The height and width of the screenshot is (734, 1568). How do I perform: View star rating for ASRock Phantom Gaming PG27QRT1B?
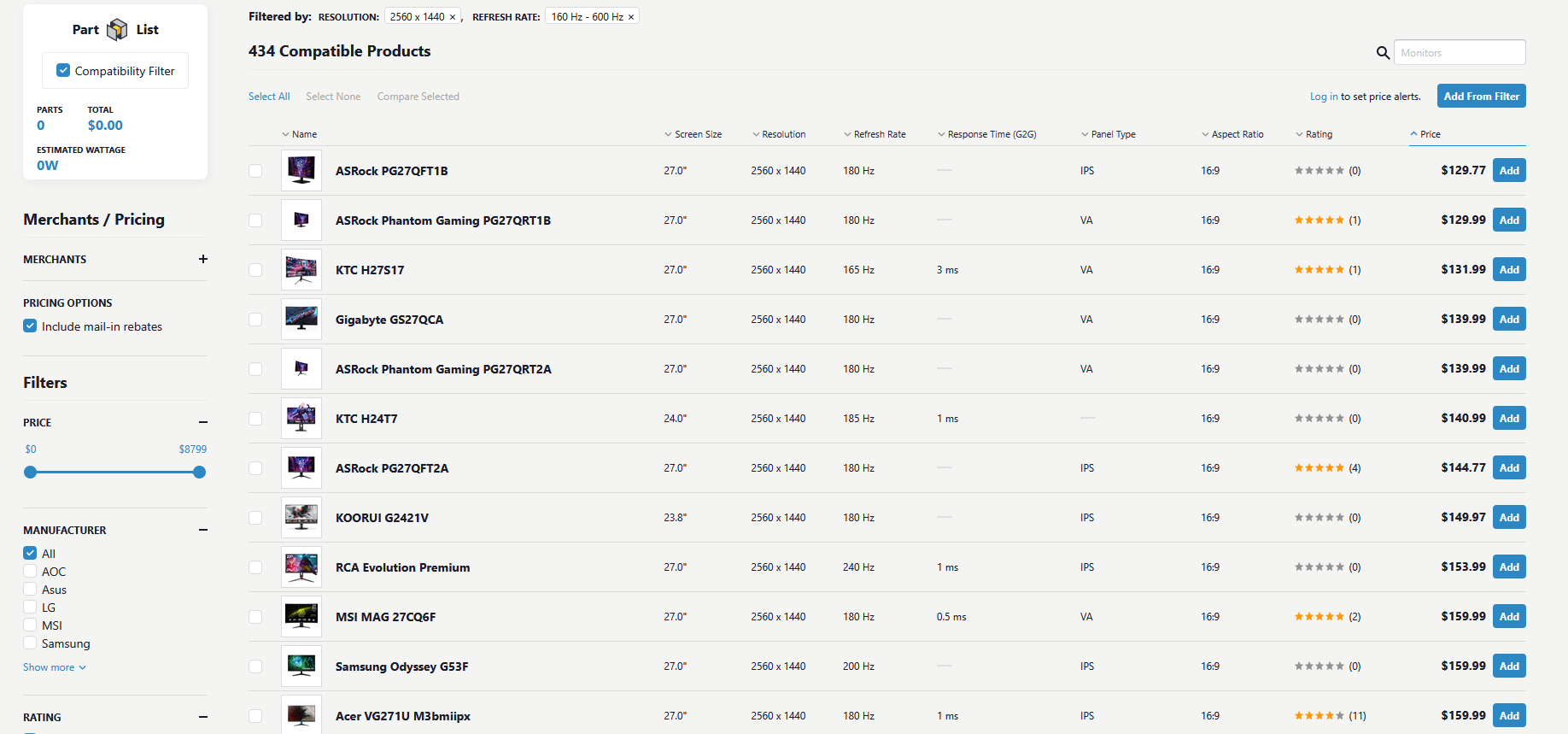pyautogui.click(x=1319, y=220)
